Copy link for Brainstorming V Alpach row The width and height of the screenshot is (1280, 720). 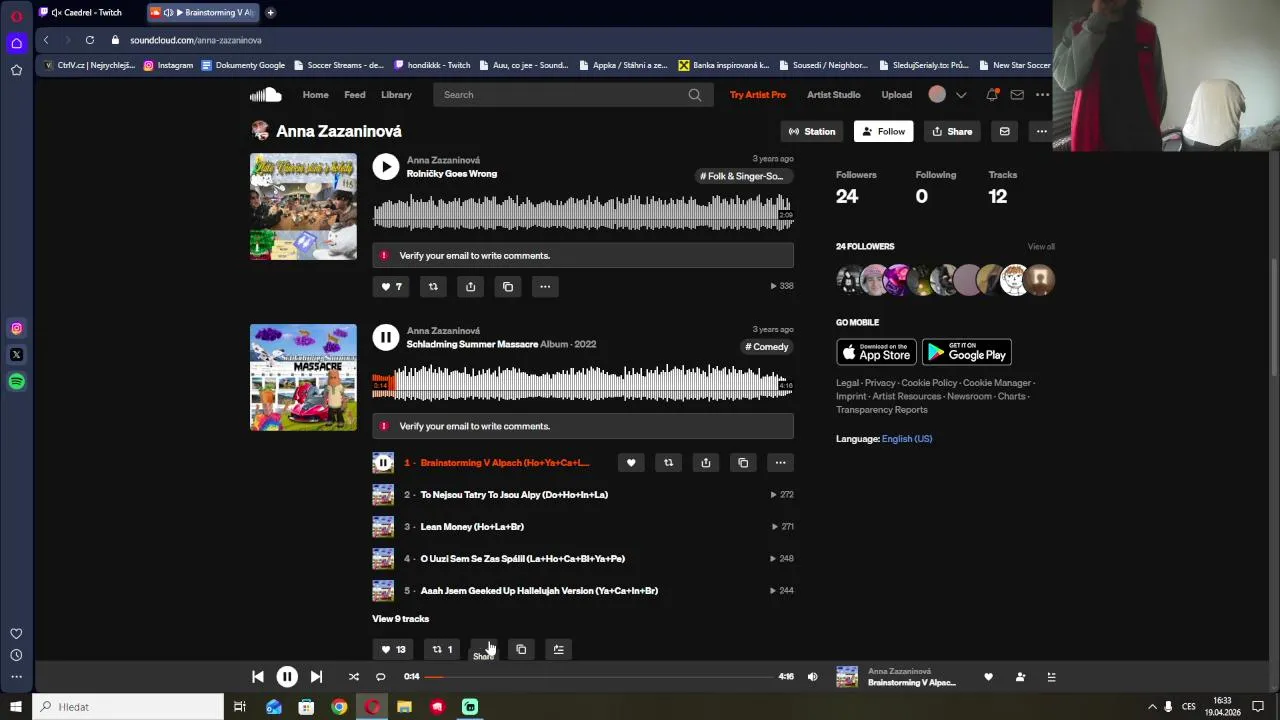pyautogui.click(x=743, y=463)
